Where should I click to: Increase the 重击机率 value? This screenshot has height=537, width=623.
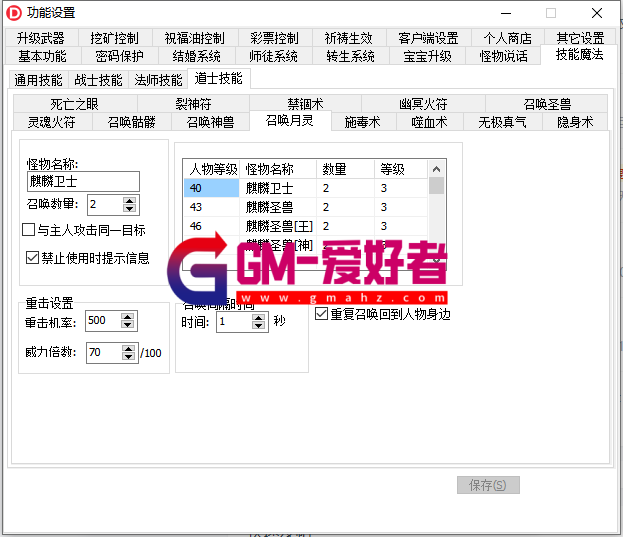(x=127, y=316)
